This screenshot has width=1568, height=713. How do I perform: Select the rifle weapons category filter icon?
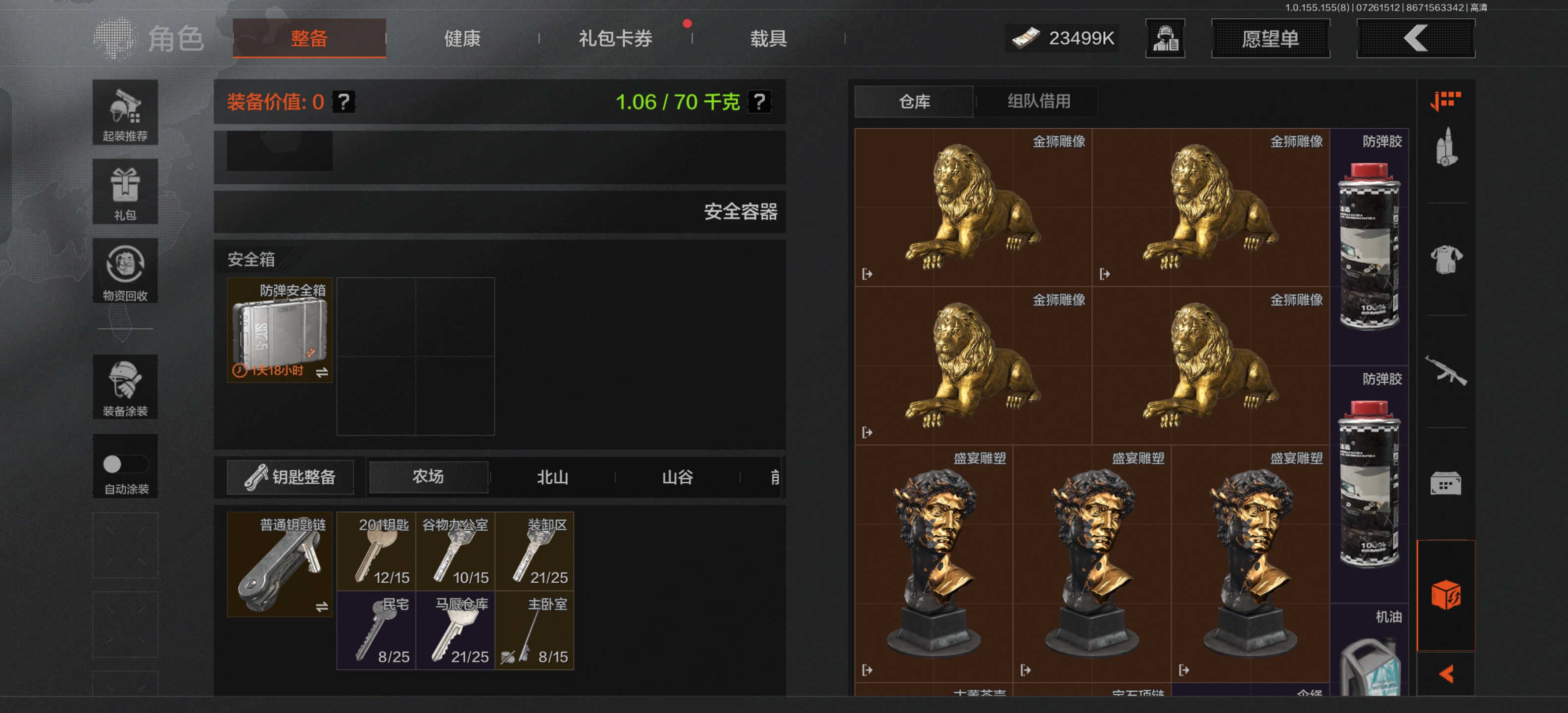[x=1446, y=371]
